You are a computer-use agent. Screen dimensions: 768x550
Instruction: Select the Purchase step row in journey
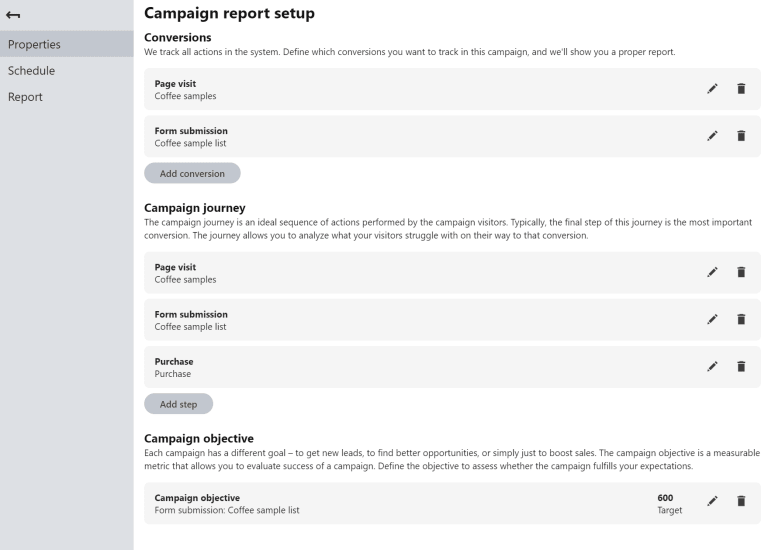point(400,367)
